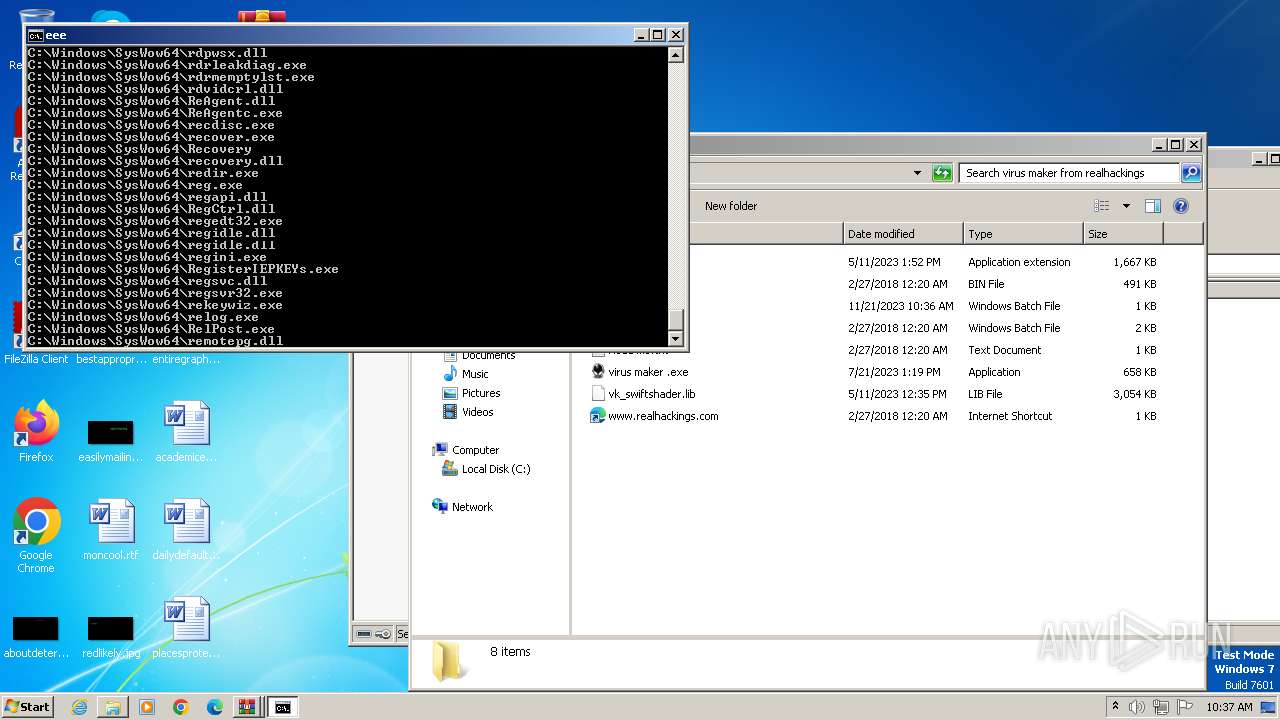Sort by Type column header
This screenshot has width=1280, height=720.
(1023, 234)
